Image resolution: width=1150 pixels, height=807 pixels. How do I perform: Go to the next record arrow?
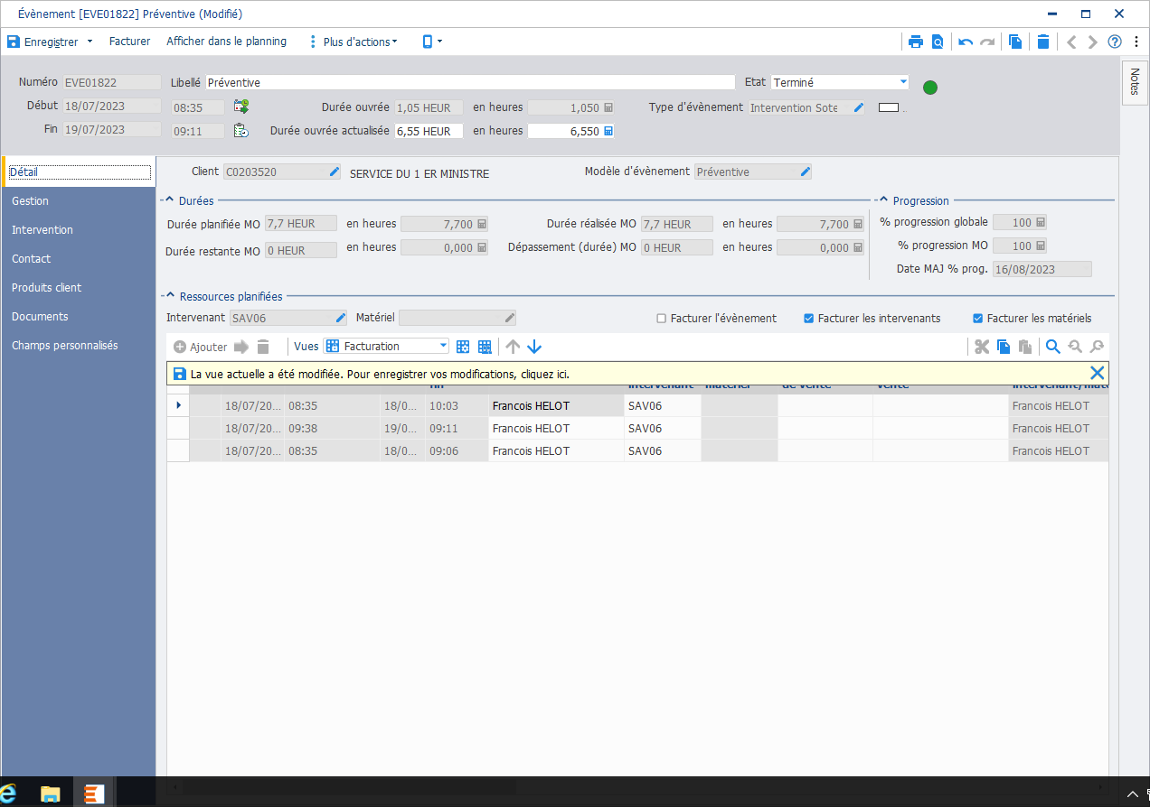click(x=1092, y=42)
